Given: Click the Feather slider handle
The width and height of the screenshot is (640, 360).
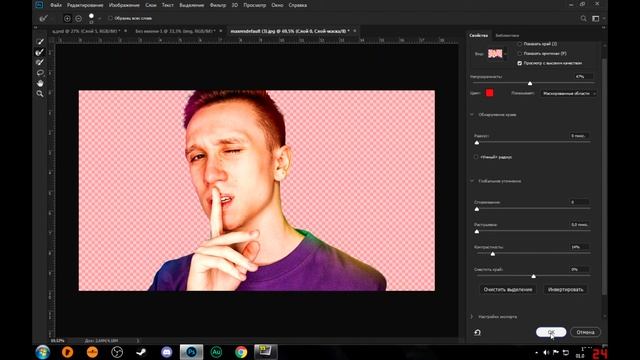Looking at the screenshot, I should (477, 231).
